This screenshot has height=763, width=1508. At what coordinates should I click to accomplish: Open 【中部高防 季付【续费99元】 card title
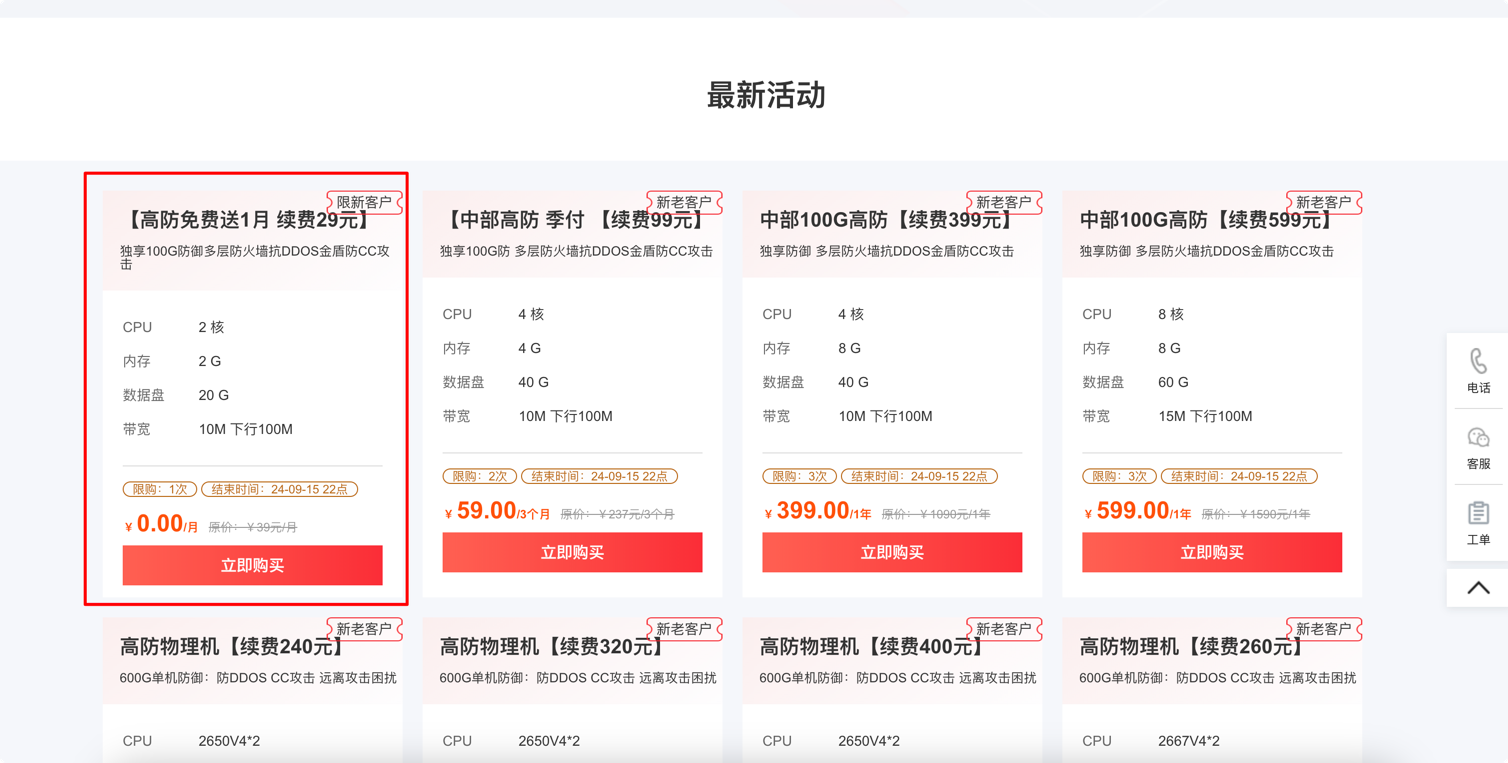[576, 220]
